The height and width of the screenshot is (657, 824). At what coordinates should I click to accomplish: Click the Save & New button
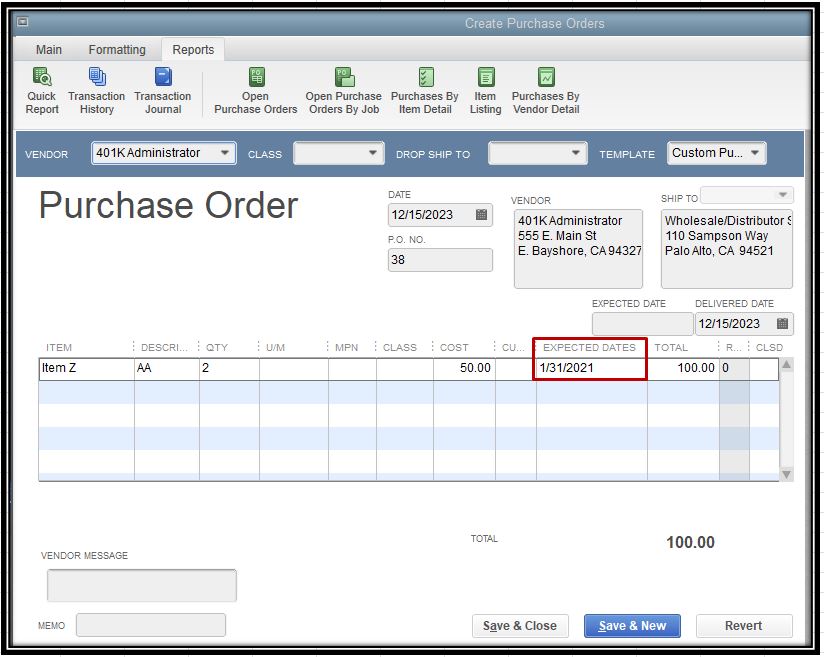point(632,626)
